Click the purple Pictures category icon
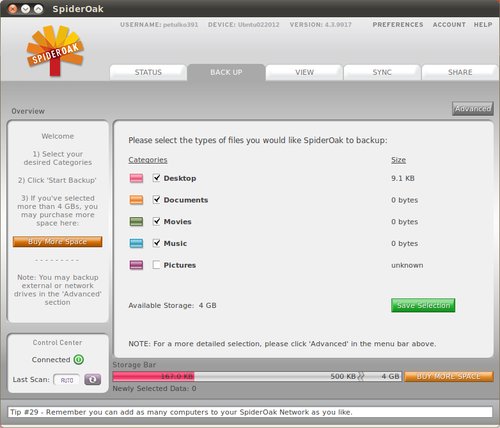 click(136, 265)
